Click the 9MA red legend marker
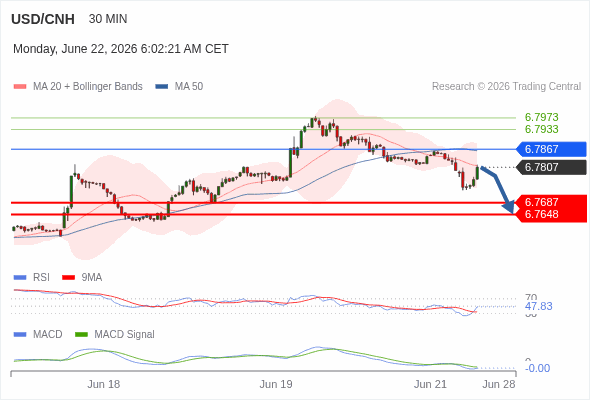Image resolution: width=590 pixels, height=400 pixels. click(x=68, y=278)
